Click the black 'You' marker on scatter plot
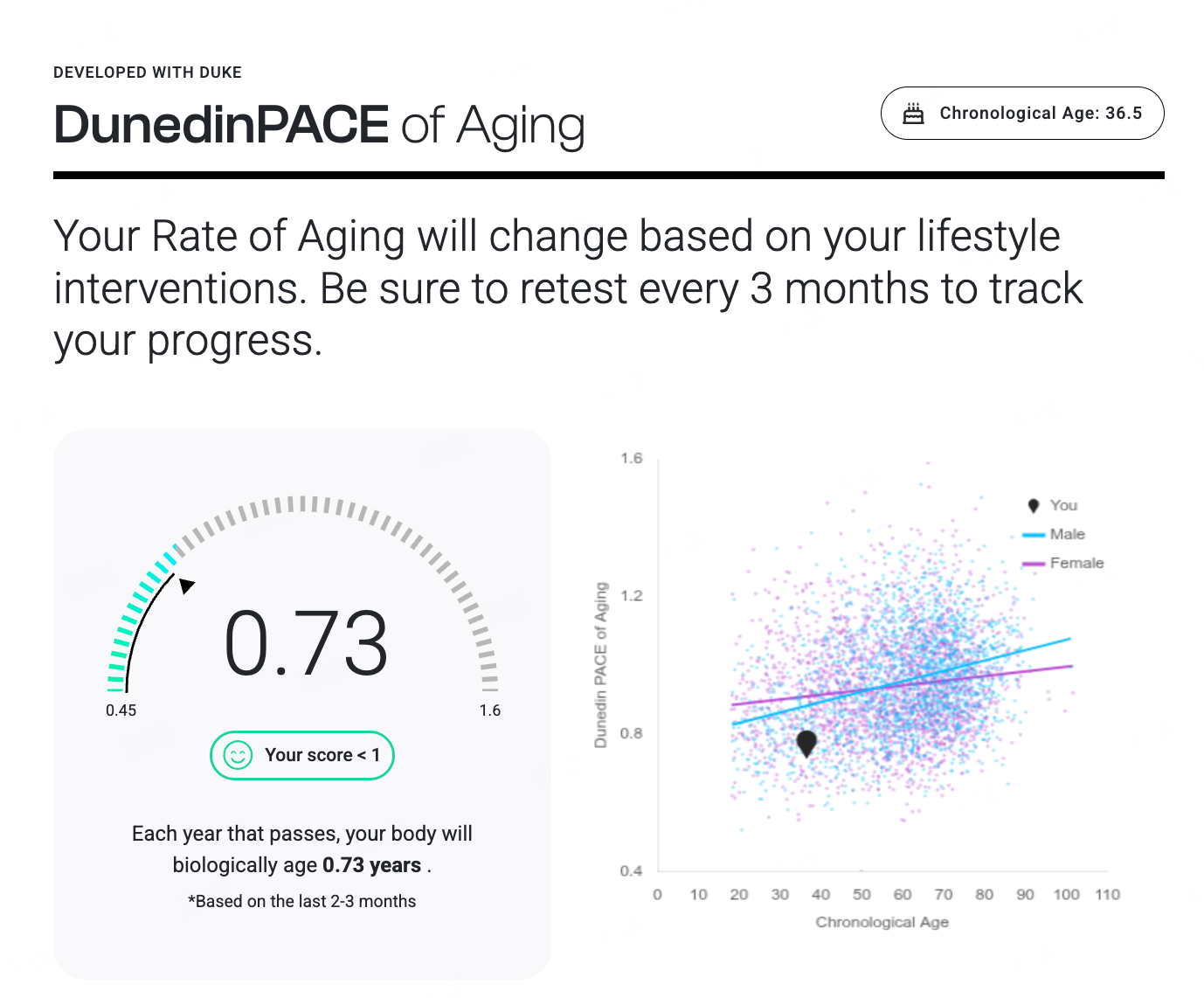Image resolution: width=1204 pixels, height=998 pixels. pos(806,744)
